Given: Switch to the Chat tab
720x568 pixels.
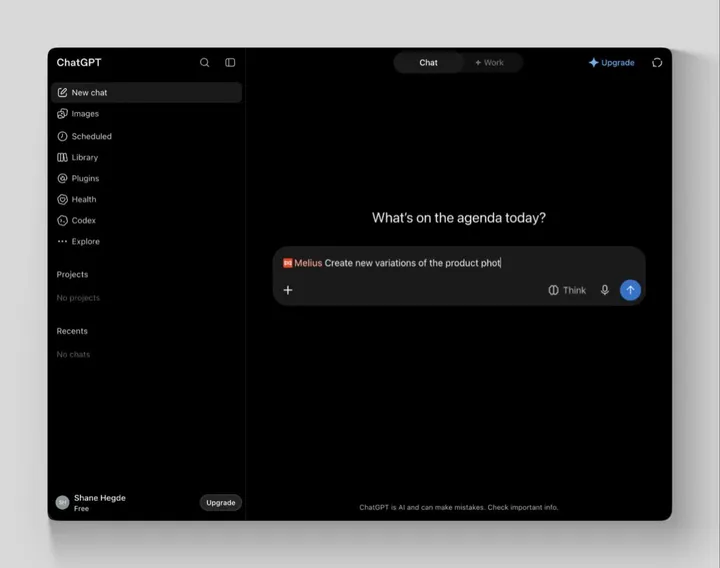Looking at the screenshot, I should click(428, 63).
